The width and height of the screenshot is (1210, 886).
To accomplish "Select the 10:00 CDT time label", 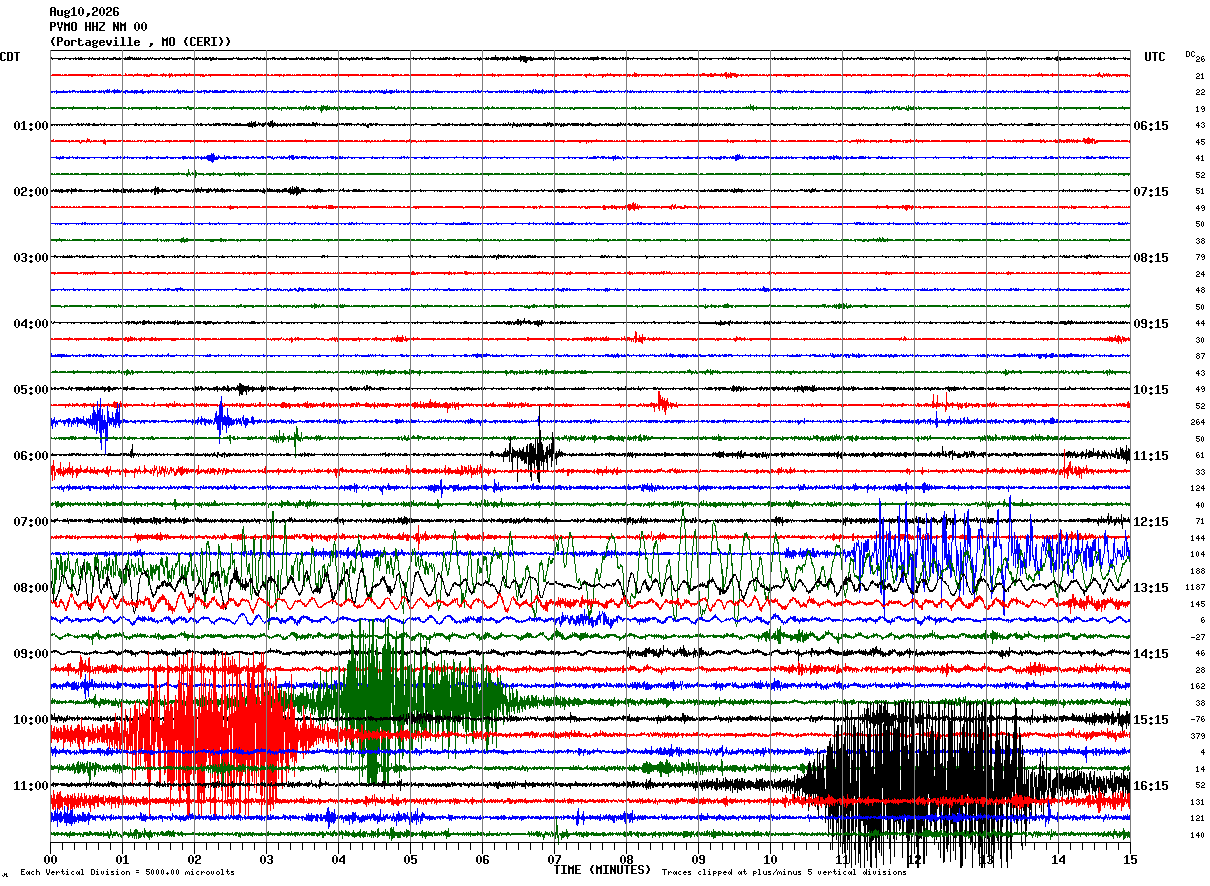I will (31, 720).
